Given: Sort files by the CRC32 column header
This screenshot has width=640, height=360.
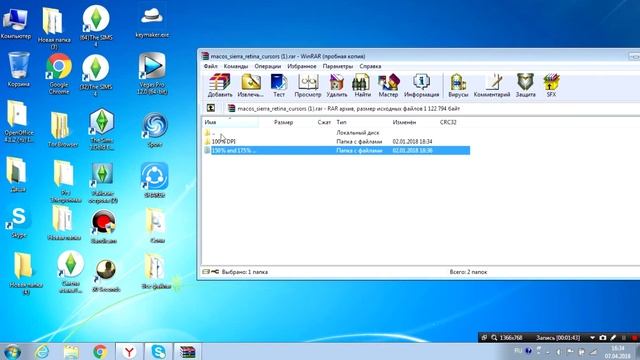Looking at the screenshot, I should coord(448,122).
